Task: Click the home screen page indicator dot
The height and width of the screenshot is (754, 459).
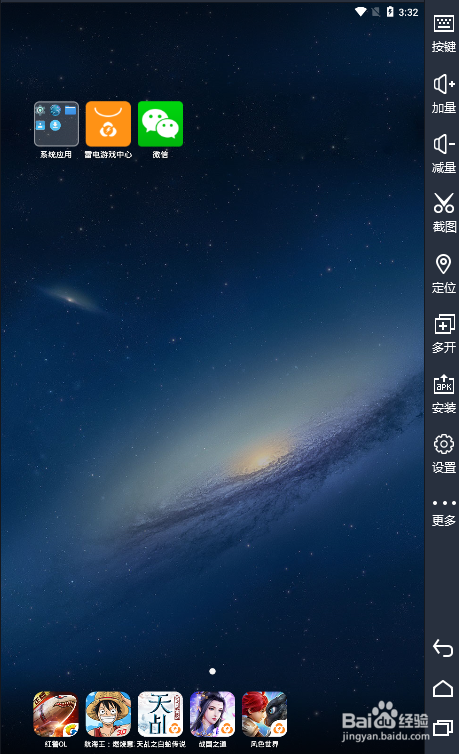Action: click(212, 671)
